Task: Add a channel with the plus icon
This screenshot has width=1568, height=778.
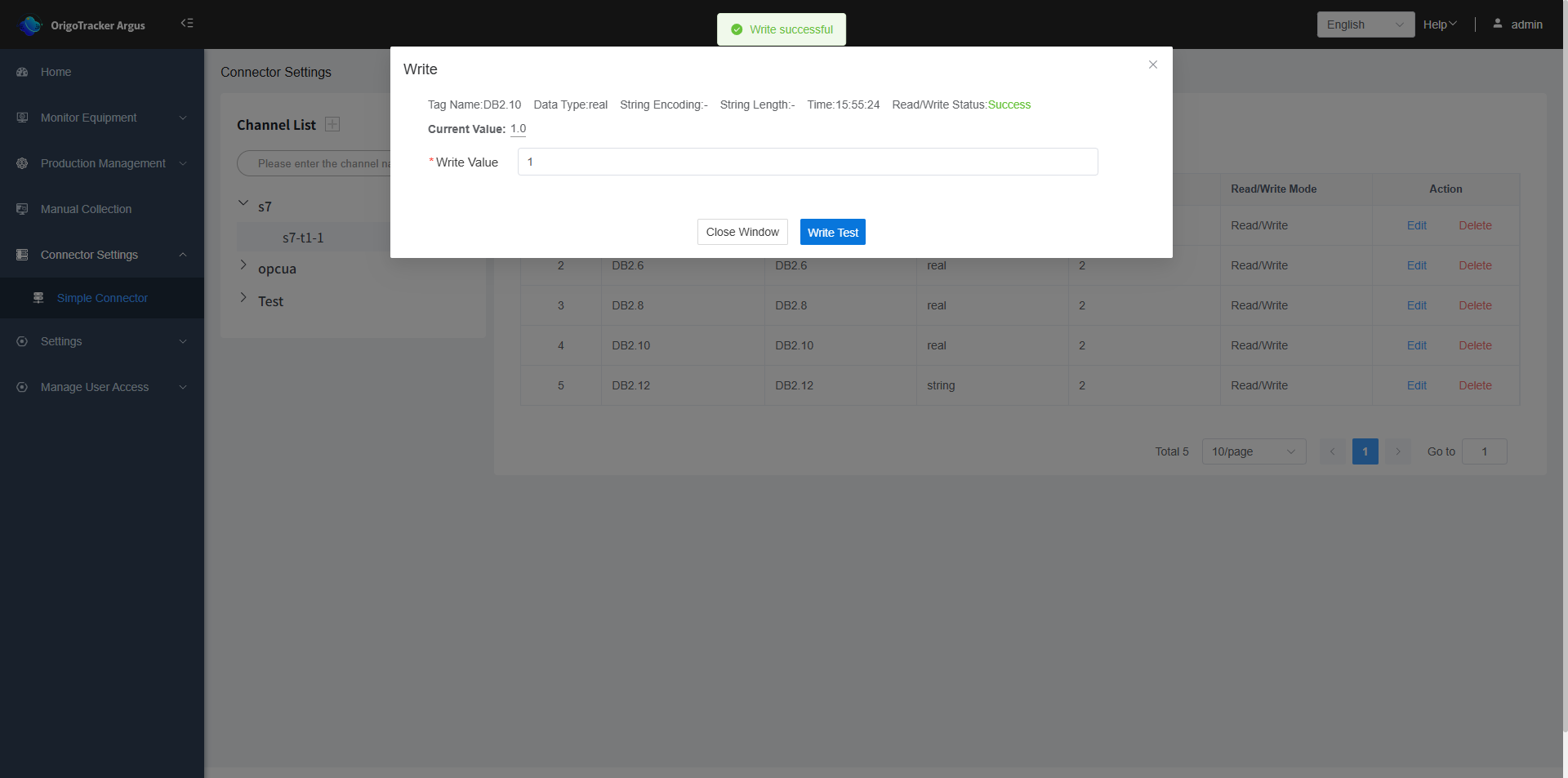Action: pyautogui.click(x=332, y=124)
